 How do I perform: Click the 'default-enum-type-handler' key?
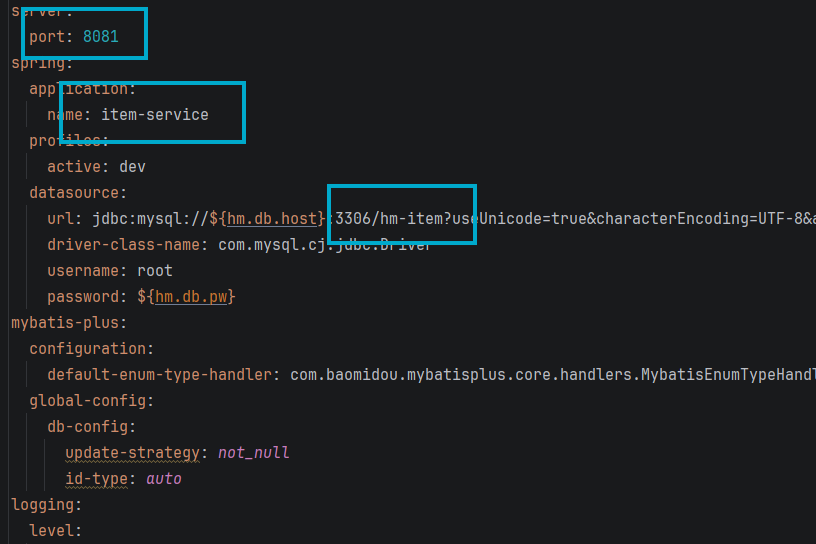pos(160,375)
